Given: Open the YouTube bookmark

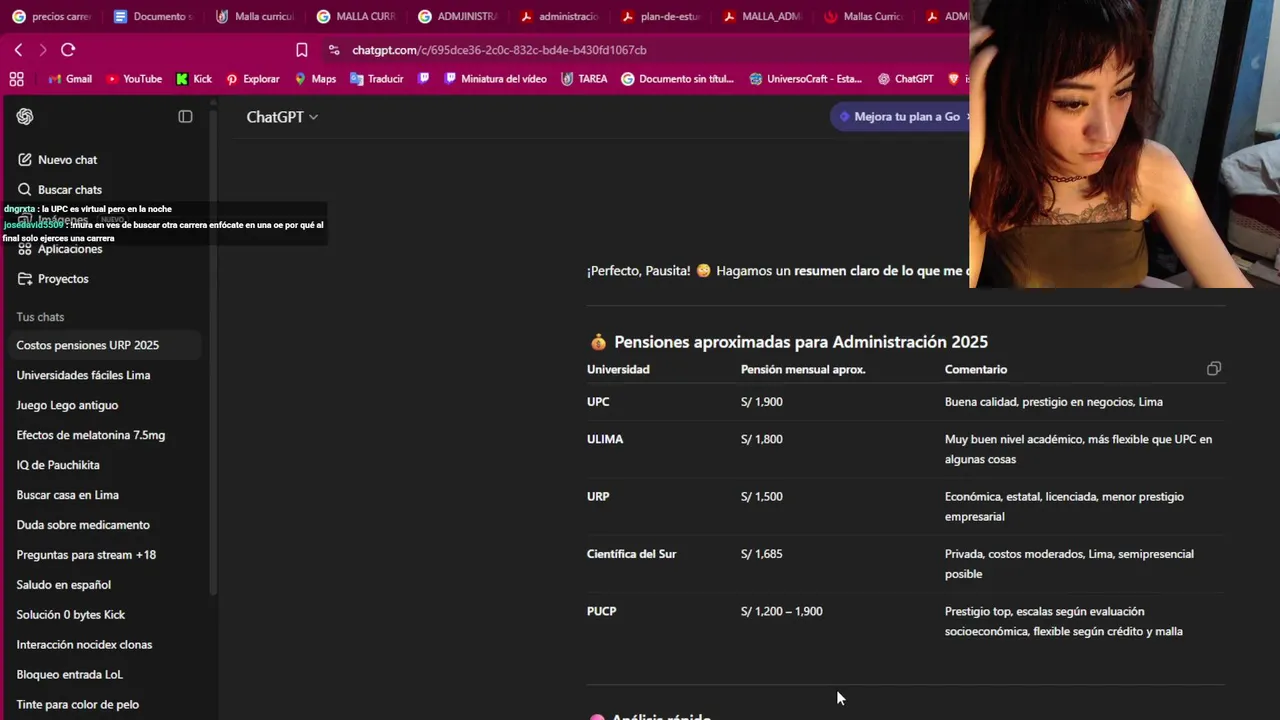Looking at the screenshot, I should pyautogui.click(x=133, y=79).
